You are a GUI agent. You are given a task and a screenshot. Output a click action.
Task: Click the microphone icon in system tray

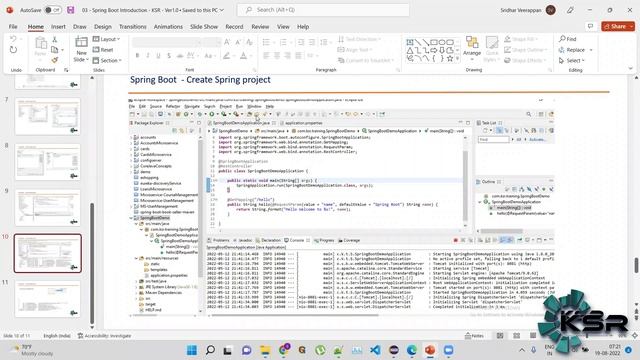click(533, 350)
